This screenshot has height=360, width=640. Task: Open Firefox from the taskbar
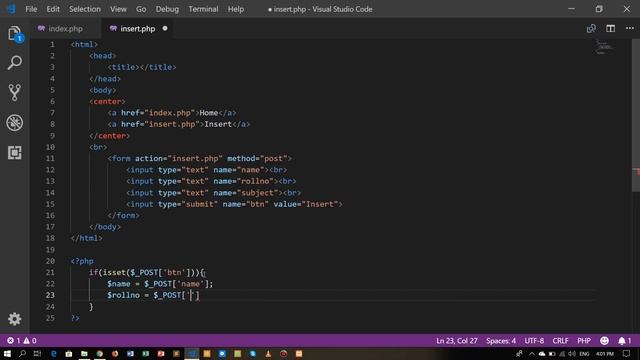click(x=115, y=354)
